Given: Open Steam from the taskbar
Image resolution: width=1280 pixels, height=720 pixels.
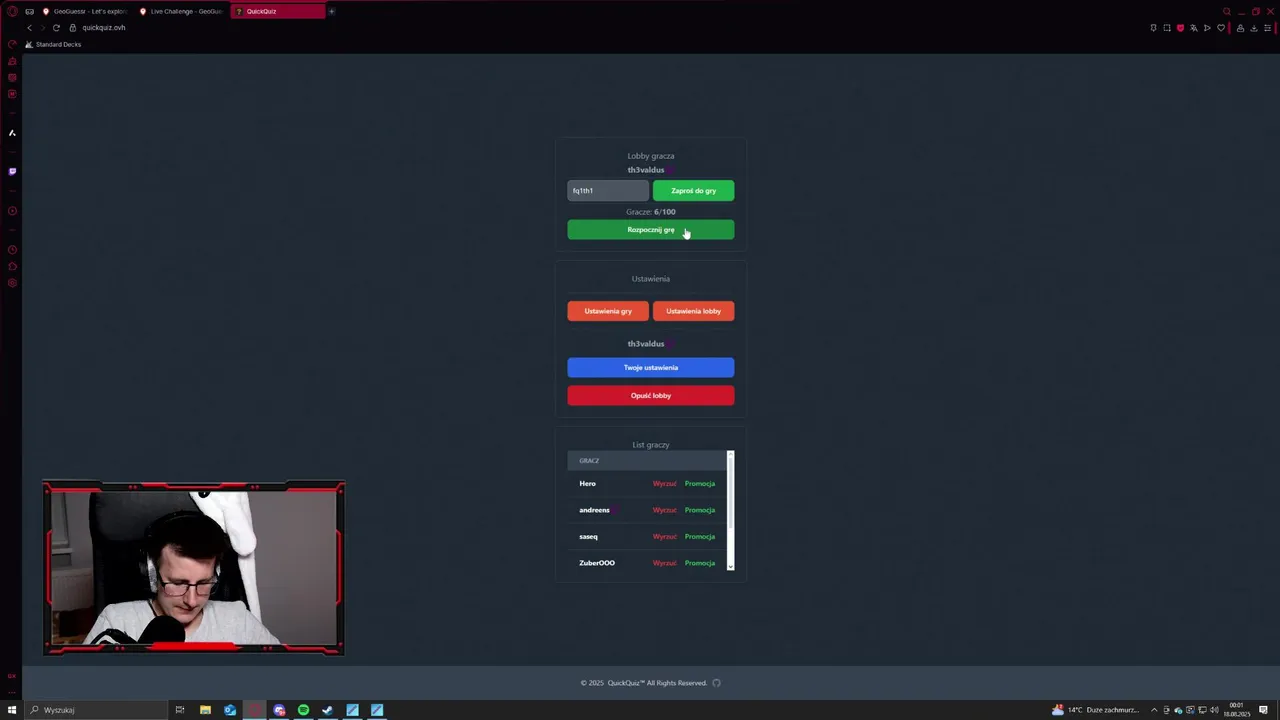Looking at the screenshot, I should [327, 710].
